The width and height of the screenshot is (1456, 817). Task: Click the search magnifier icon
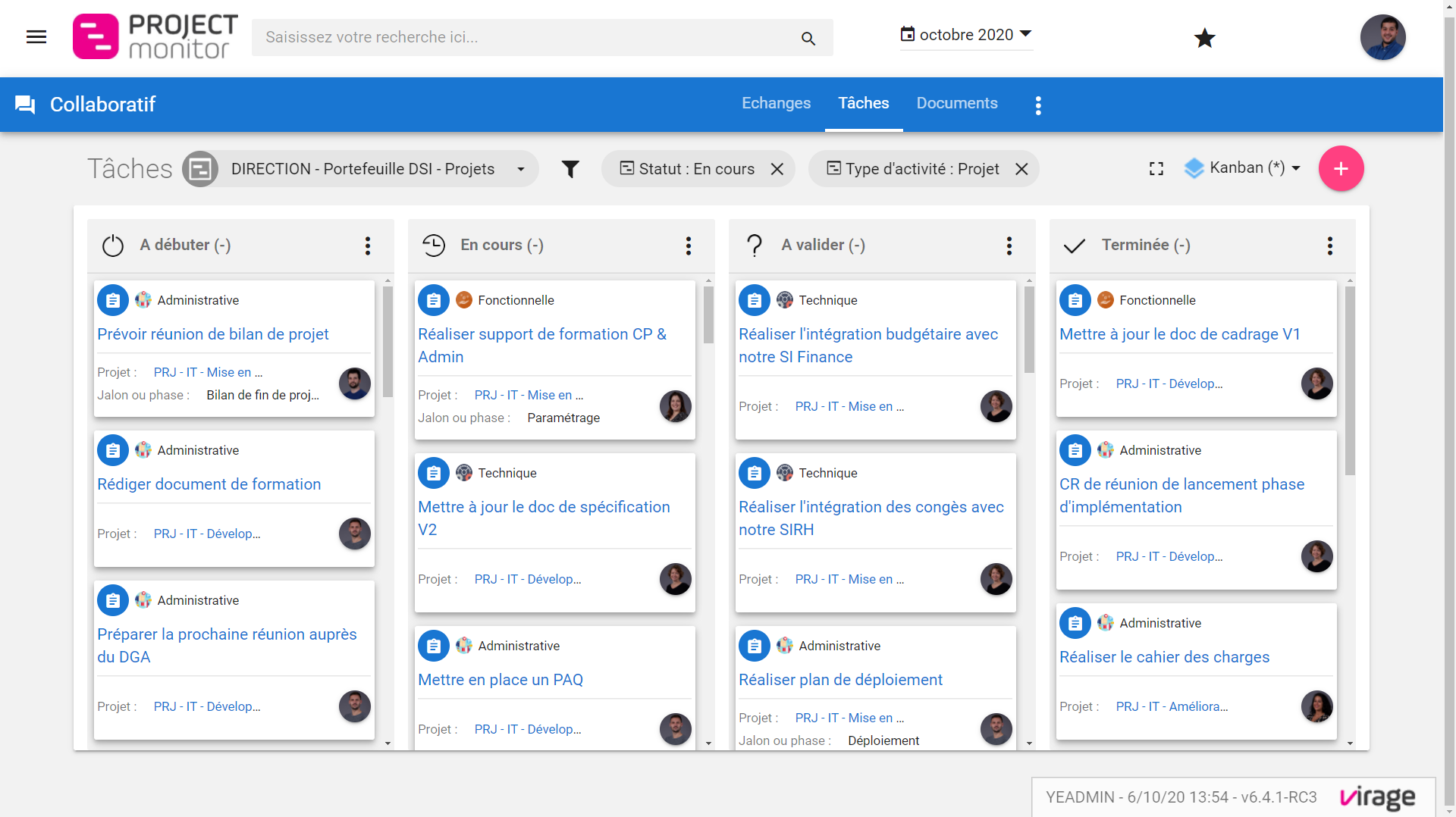point(808,38)
